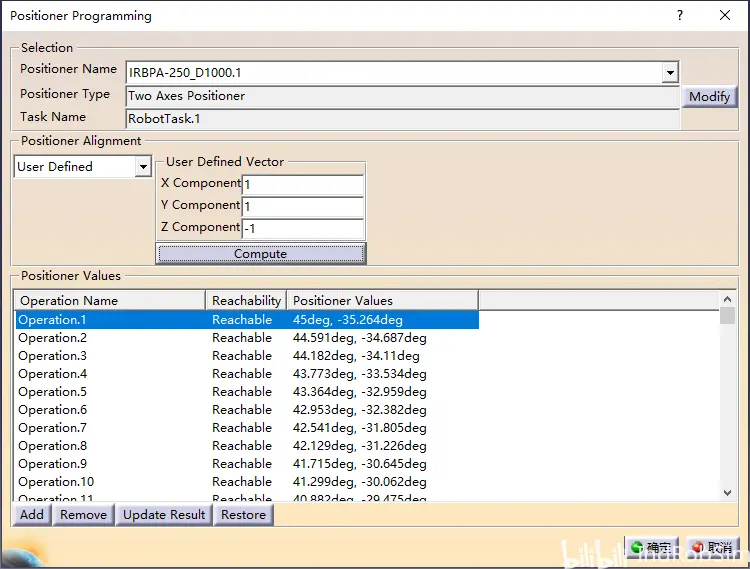Click the Operation Name column header

tap(110, 300)
